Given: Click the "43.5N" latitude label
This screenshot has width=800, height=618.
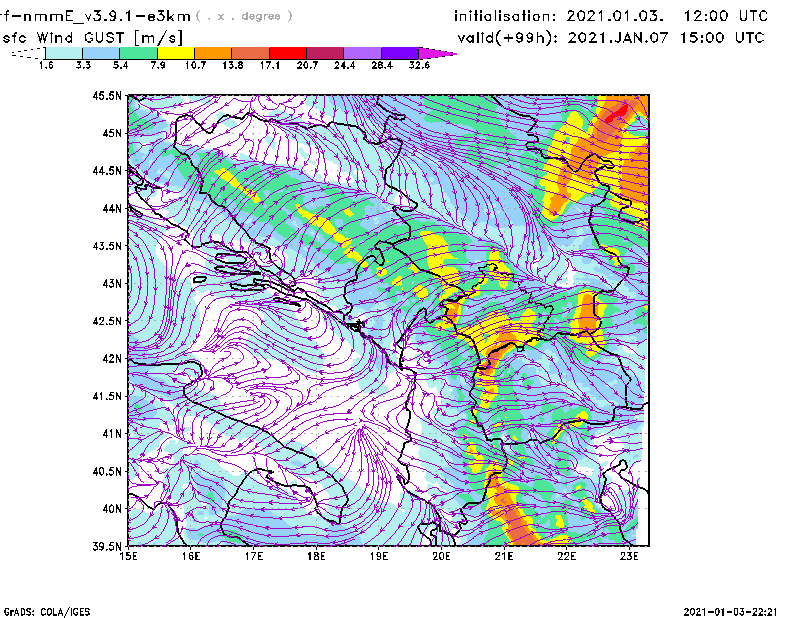Looking at the screenshot, I should coord(108,246).
